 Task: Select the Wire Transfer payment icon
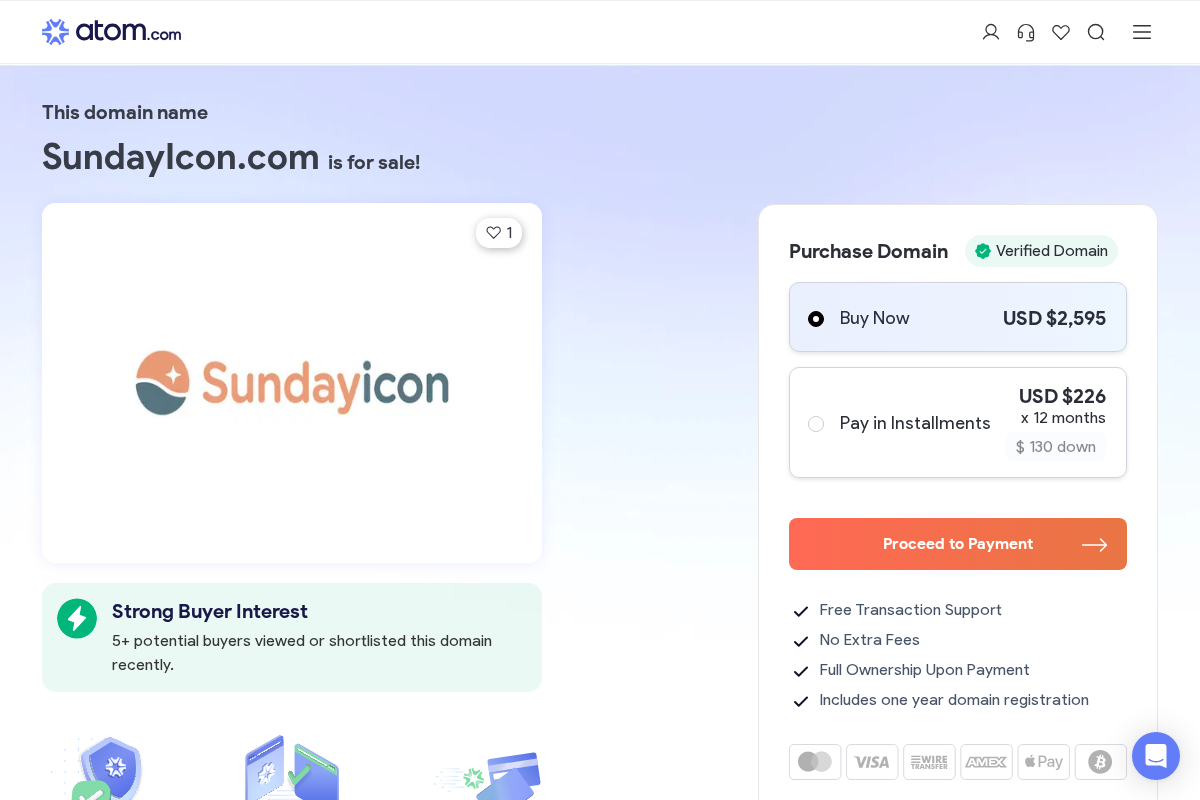click(929, 761)
